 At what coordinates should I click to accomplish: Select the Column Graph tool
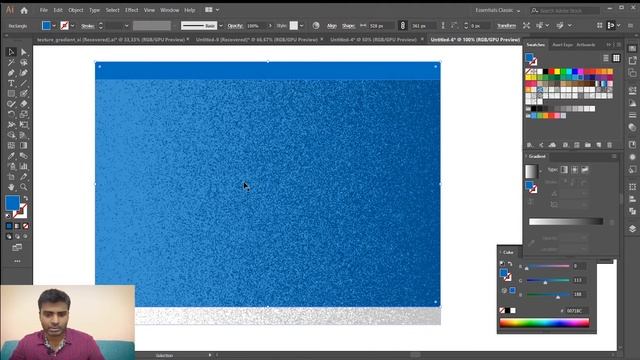pyautogui.click(x=24, y=166)
